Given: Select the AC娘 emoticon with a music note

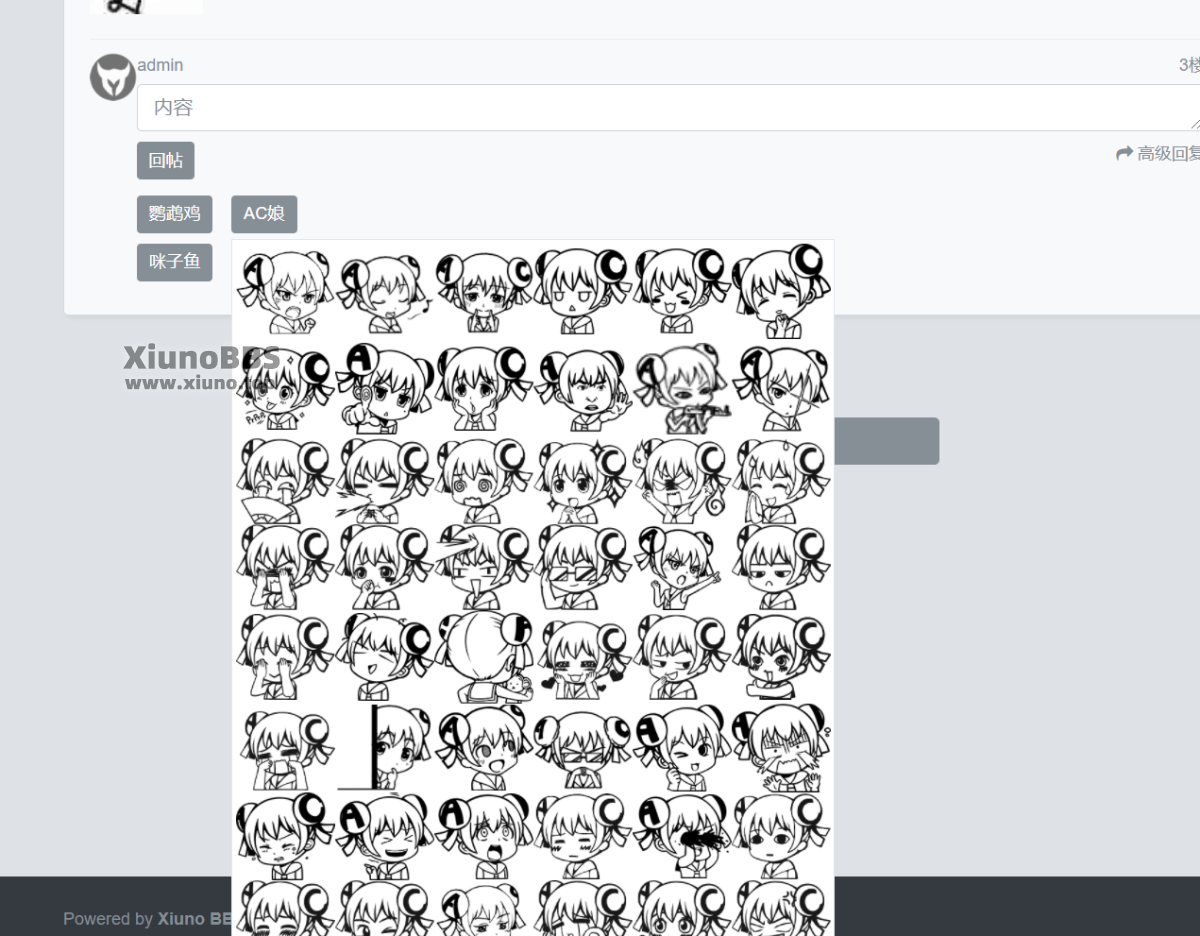Looking at the screenshot, I should [x=384, y=292].
